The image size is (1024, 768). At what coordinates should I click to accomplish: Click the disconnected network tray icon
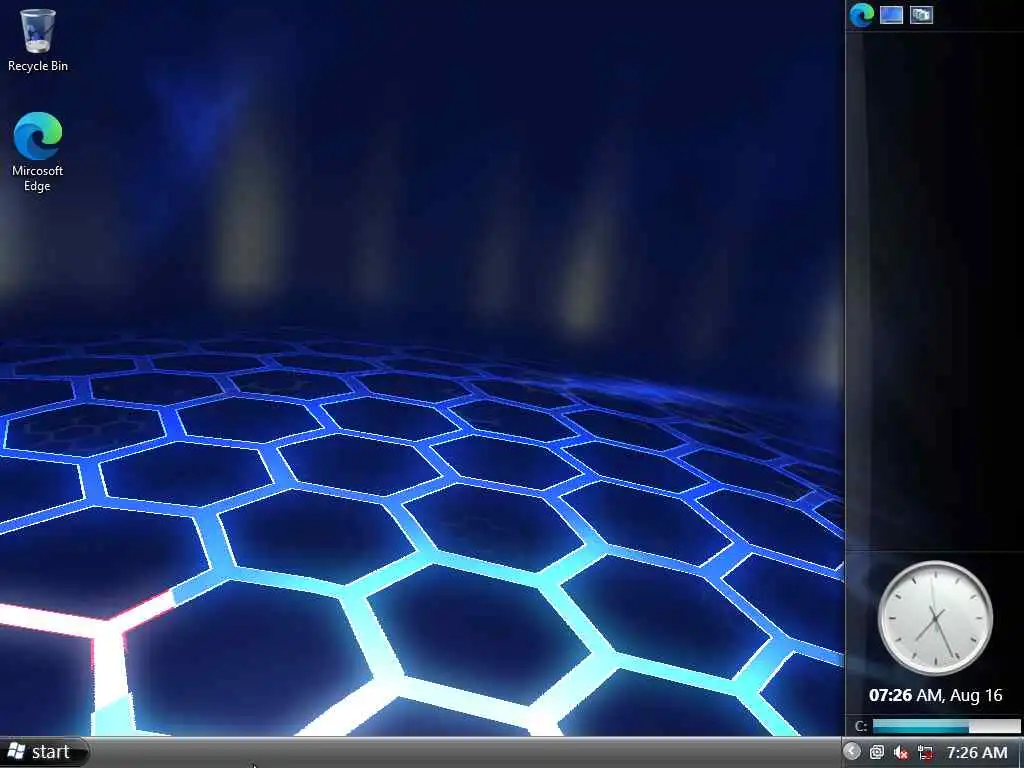(925, 752)
